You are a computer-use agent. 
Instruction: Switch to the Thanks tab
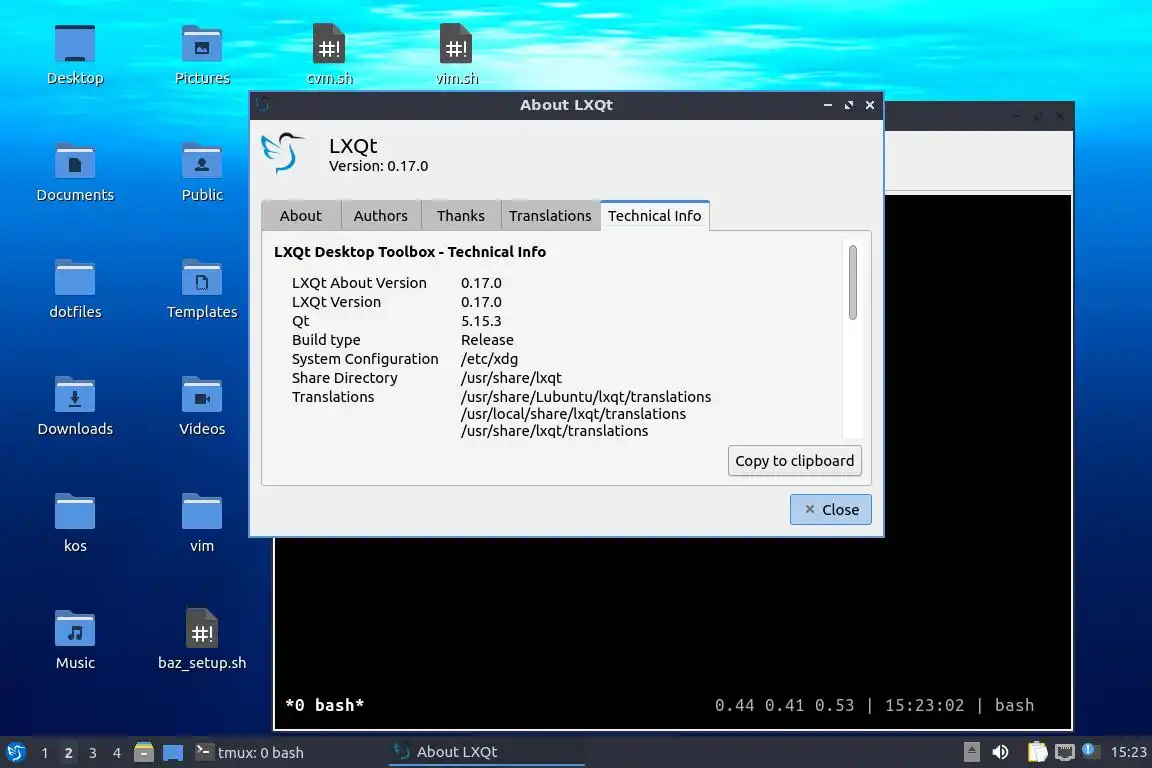coord(461,215)
